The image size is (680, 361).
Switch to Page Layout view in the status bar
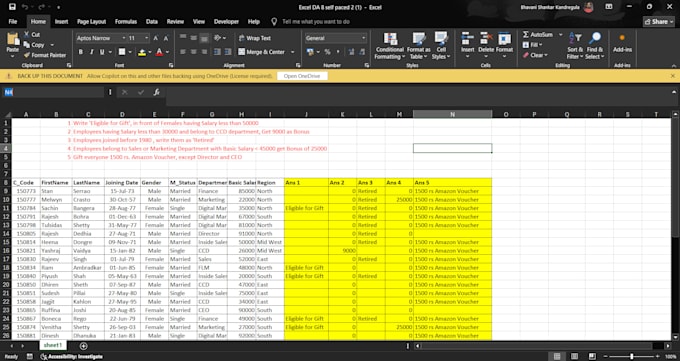tap(575, 356)
